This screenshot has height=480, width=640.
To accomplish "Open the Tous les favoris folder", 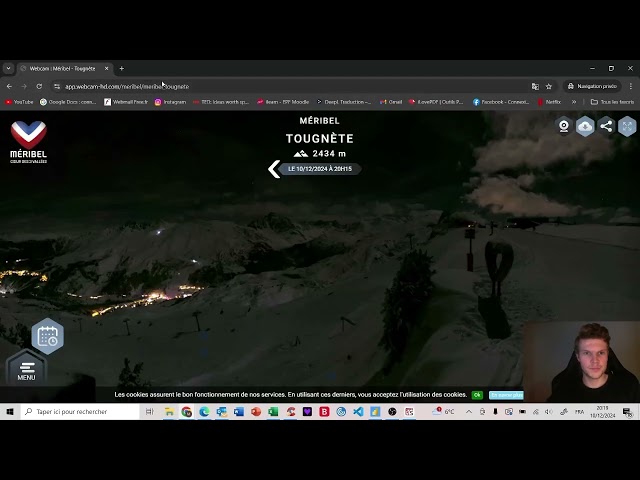I will click(x=612, y=102).
